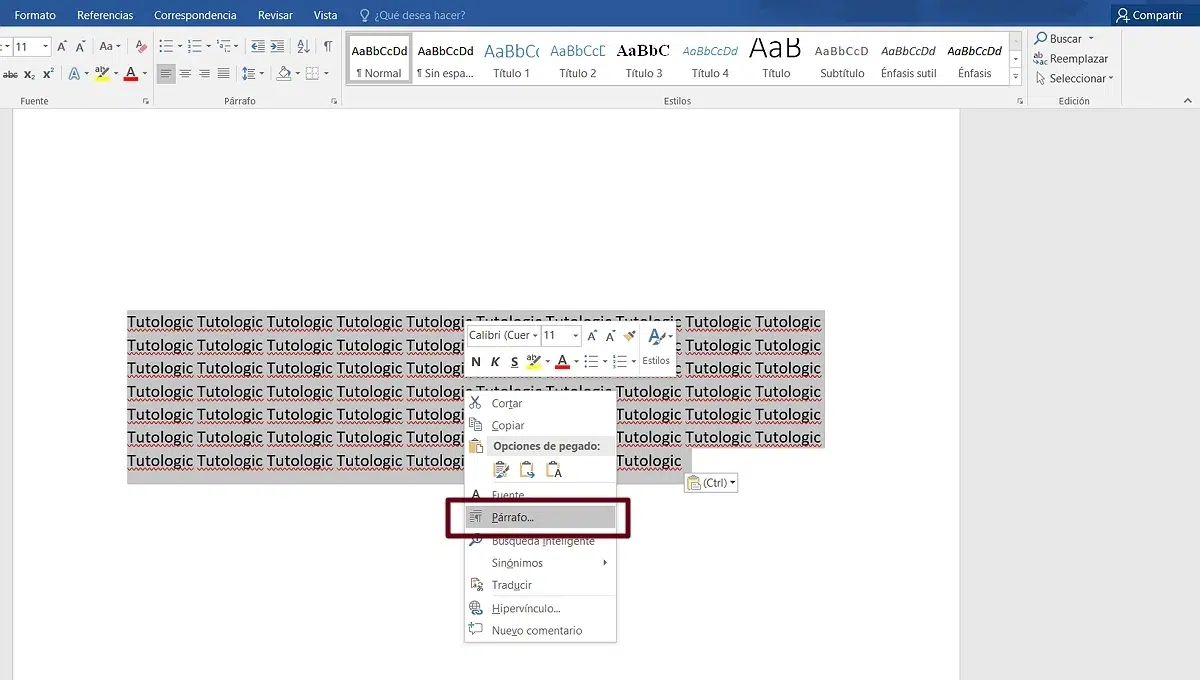Paste as text only icon
The width and height of the screenshot is (1200, 680).
(553, 469)
